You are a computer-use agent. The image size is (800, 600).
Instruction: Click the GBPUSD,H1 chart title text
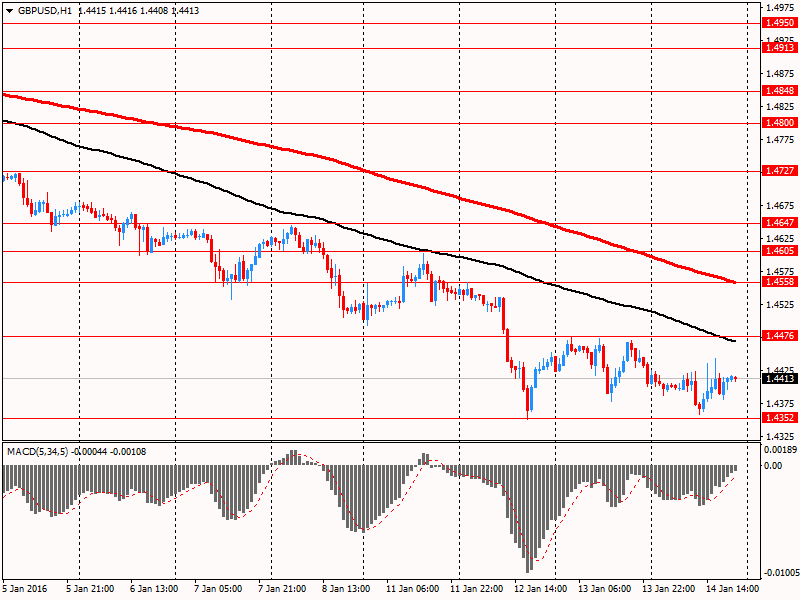pos(44,11)
